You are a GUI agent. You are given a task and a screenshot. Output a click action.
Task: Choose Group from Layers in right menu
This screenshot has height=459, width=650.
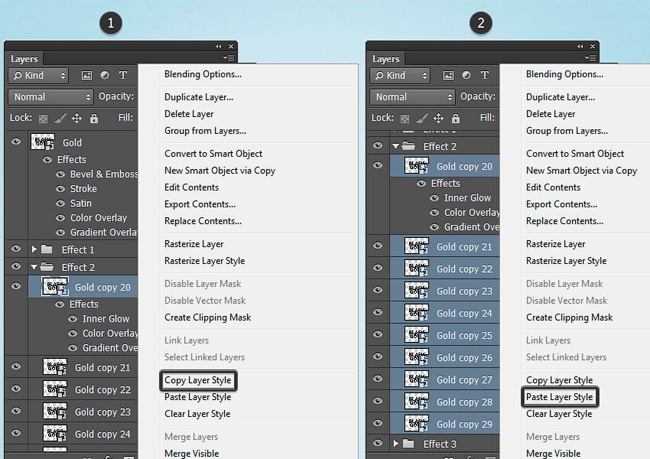pos(567,131)
